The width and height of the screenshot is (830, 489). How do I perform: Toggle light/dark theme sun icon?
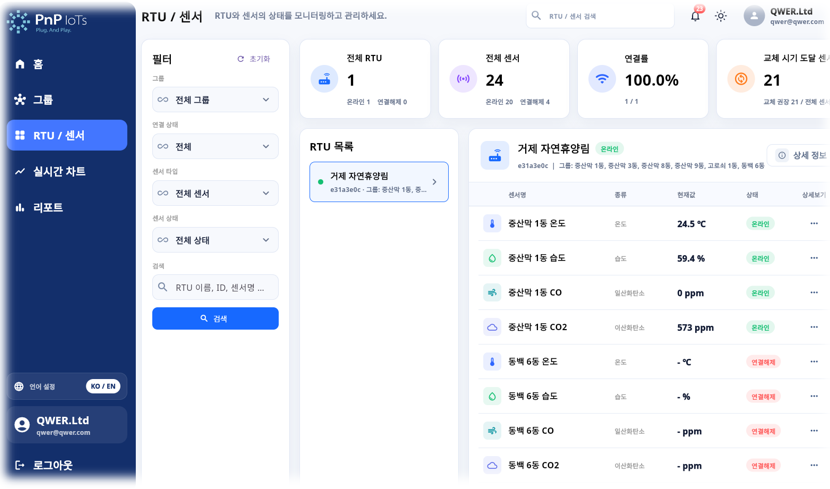click(x=720, y=16)
